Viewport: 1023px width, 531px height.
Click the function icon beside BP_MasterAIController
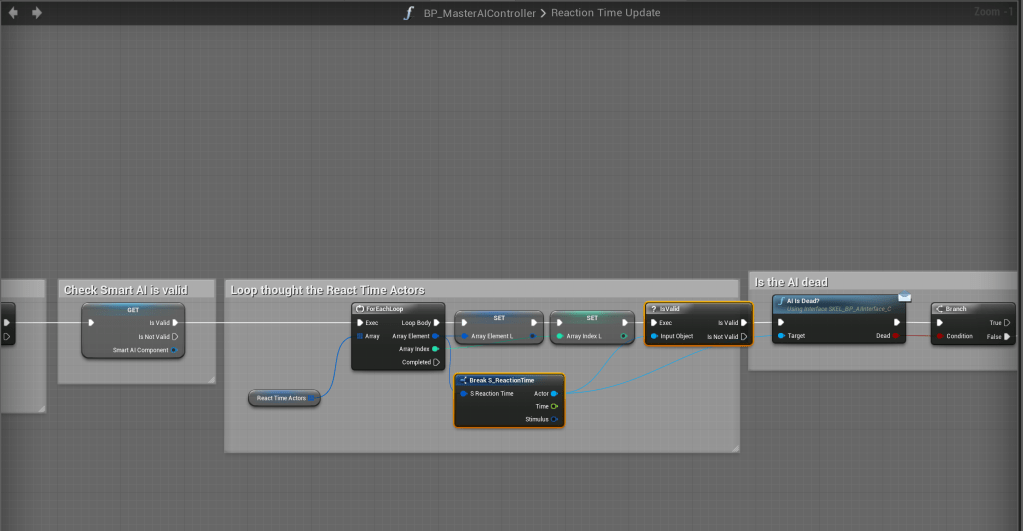[407, 13]
